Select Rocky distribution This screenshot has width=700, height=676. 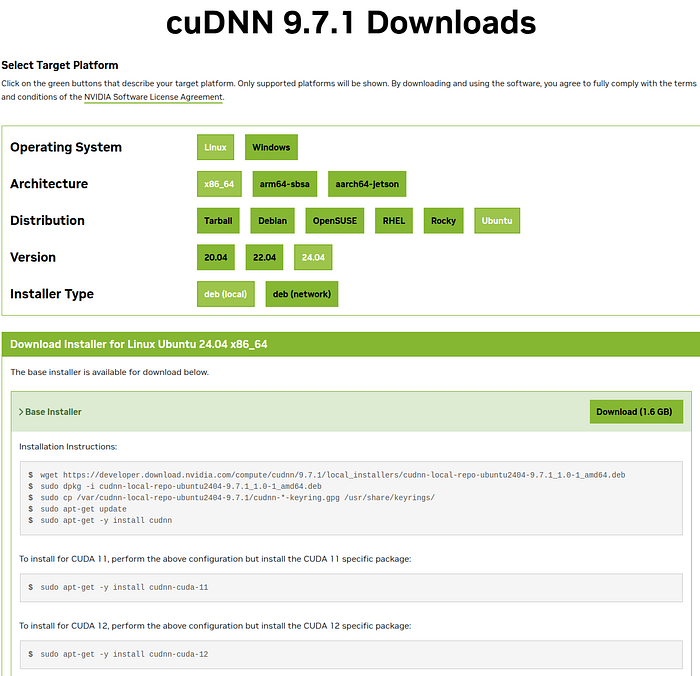pos(443,221)
